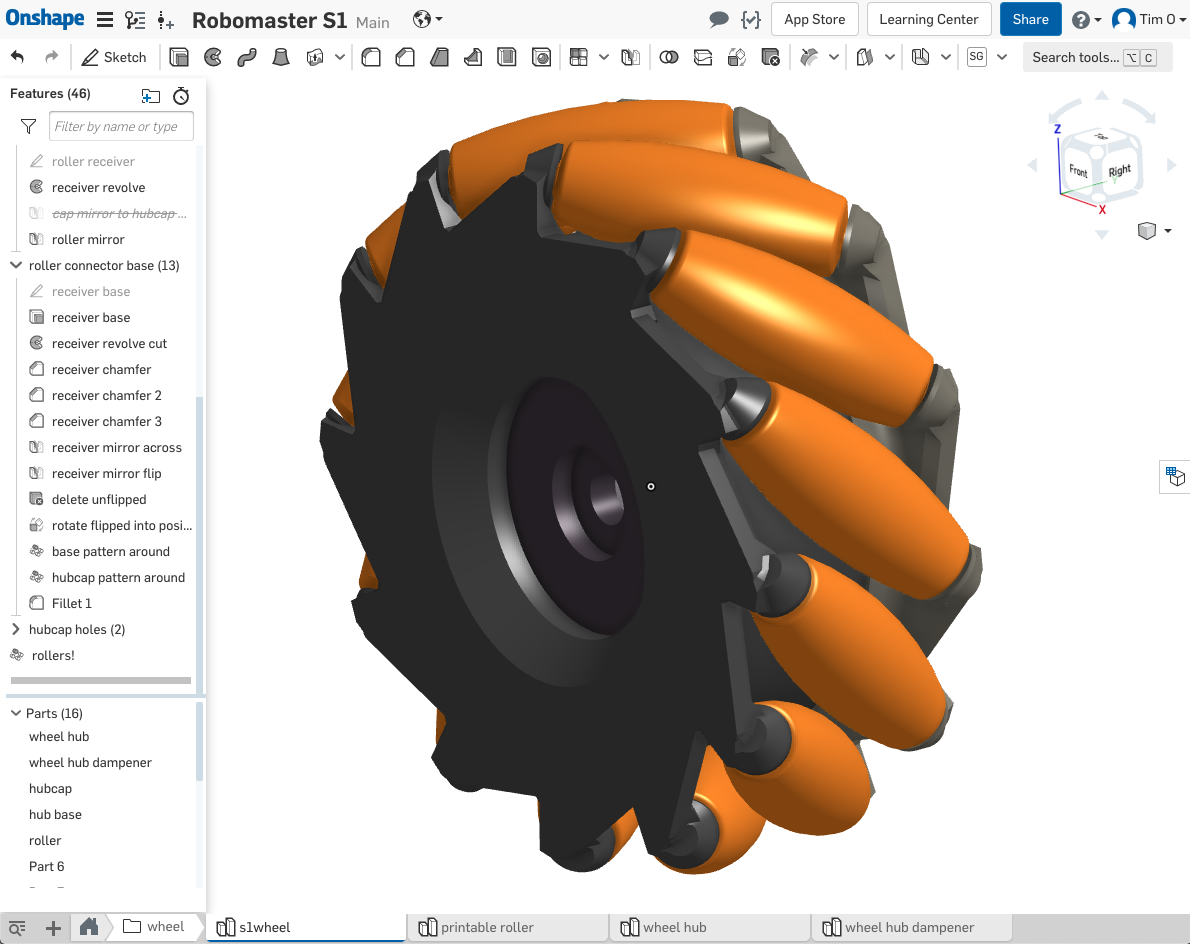
Task: Click the Filter by name input field
Action: click(121, 127)
